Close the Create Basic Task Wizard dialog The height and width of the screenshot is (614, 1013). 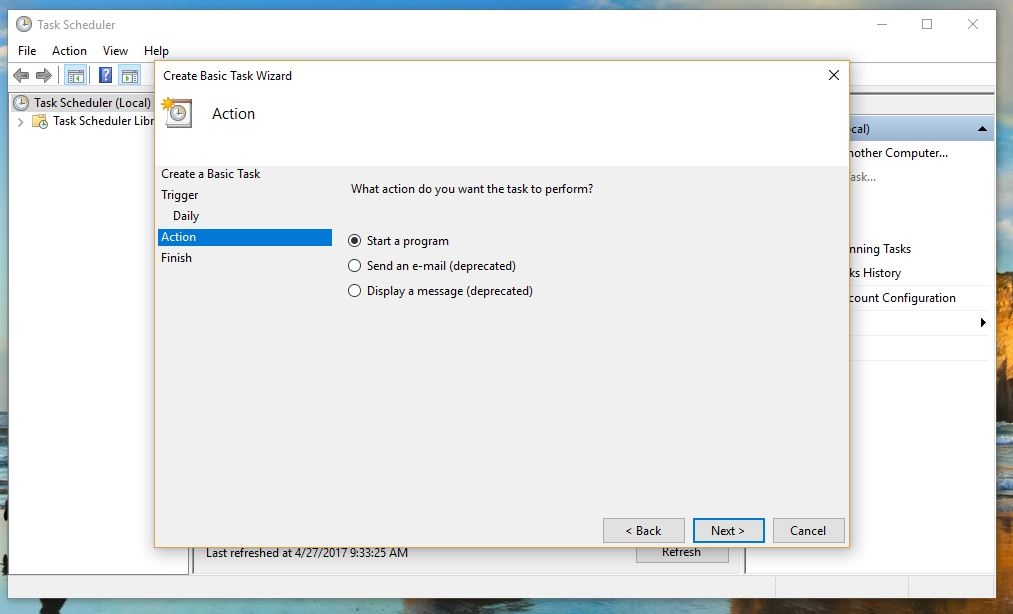click(x=833, y=76)
